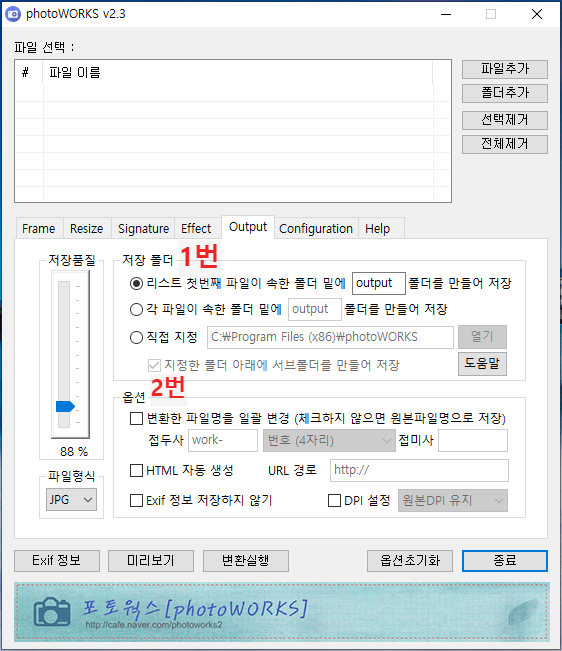Click the camera logo in the banner

(52, 612)
